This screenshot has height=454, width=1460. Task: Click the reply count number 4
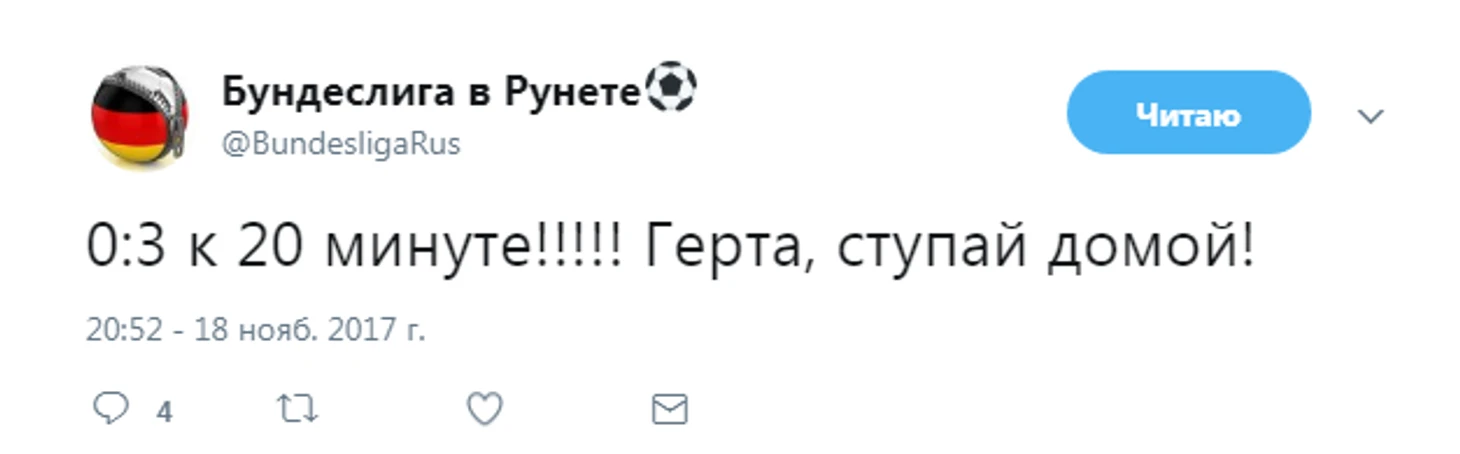point(164,411)
